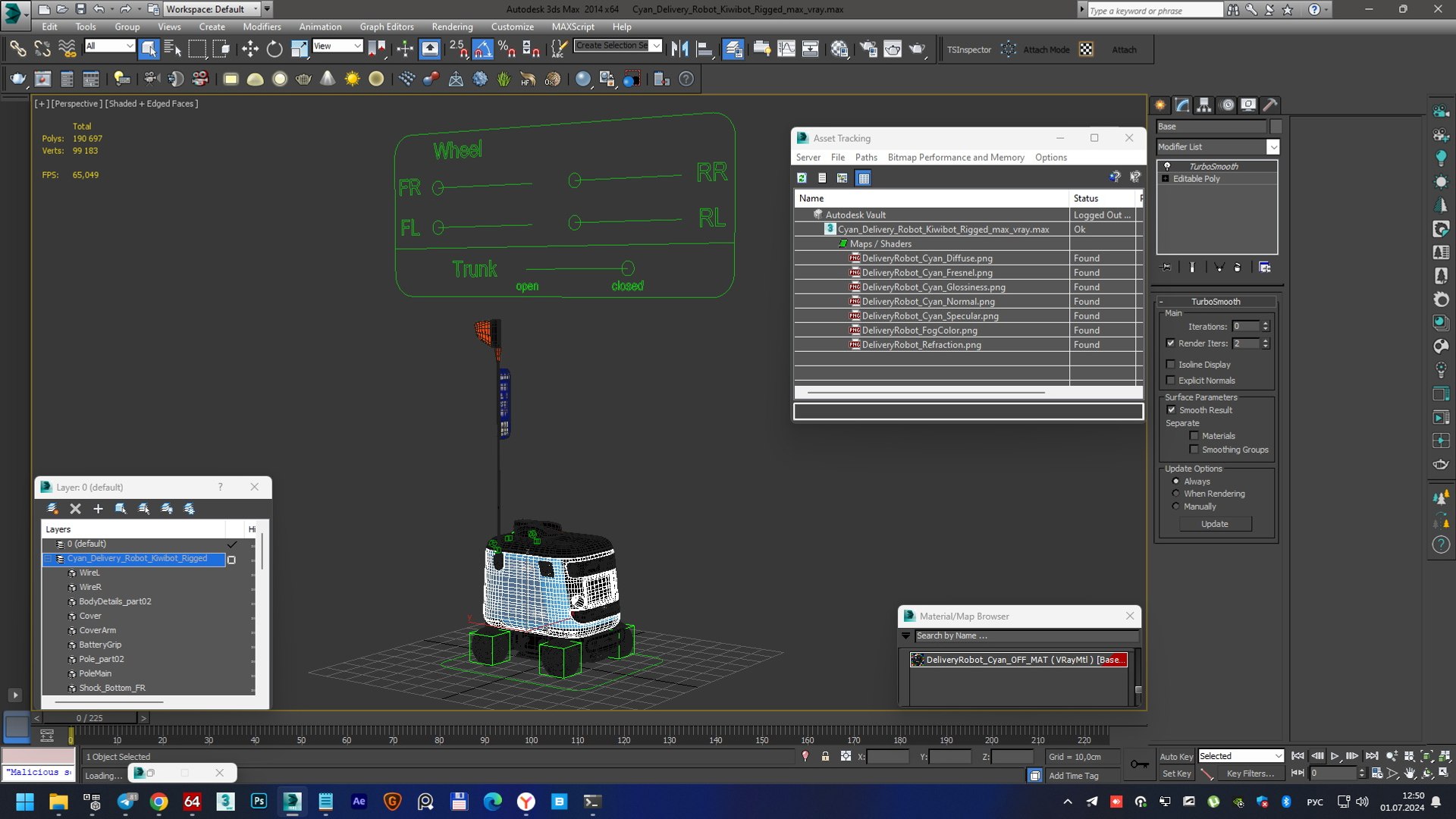Select Manually update option
Viewport: 1456px width, 819px height.
point(1176,507)
